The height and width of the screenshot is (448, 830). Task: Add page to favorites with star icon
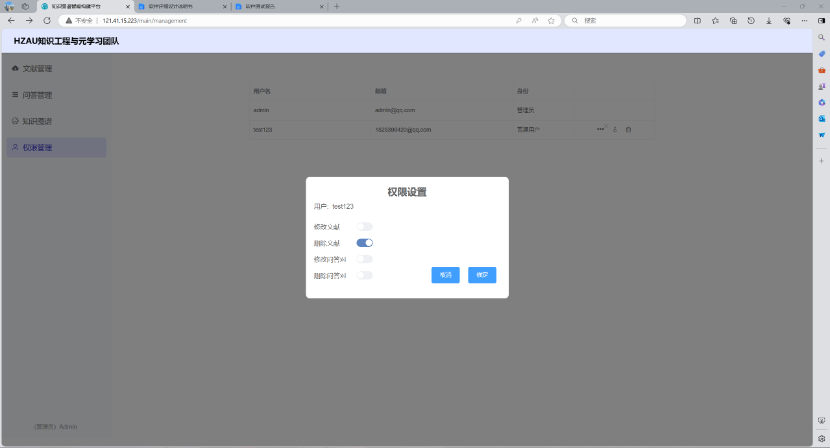(x=551, y=20)
